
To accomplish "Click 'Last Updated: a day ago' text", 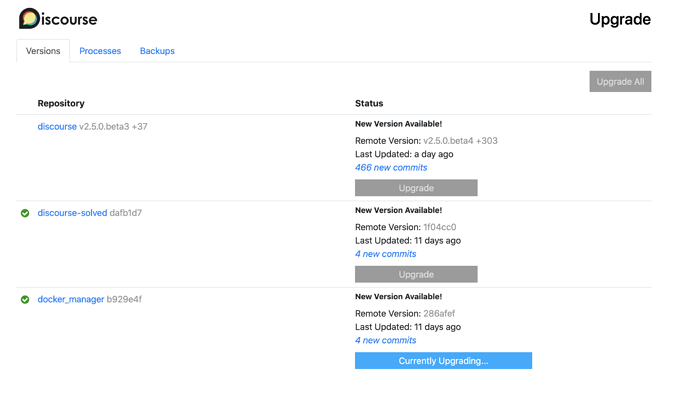I will coord(404,154).
